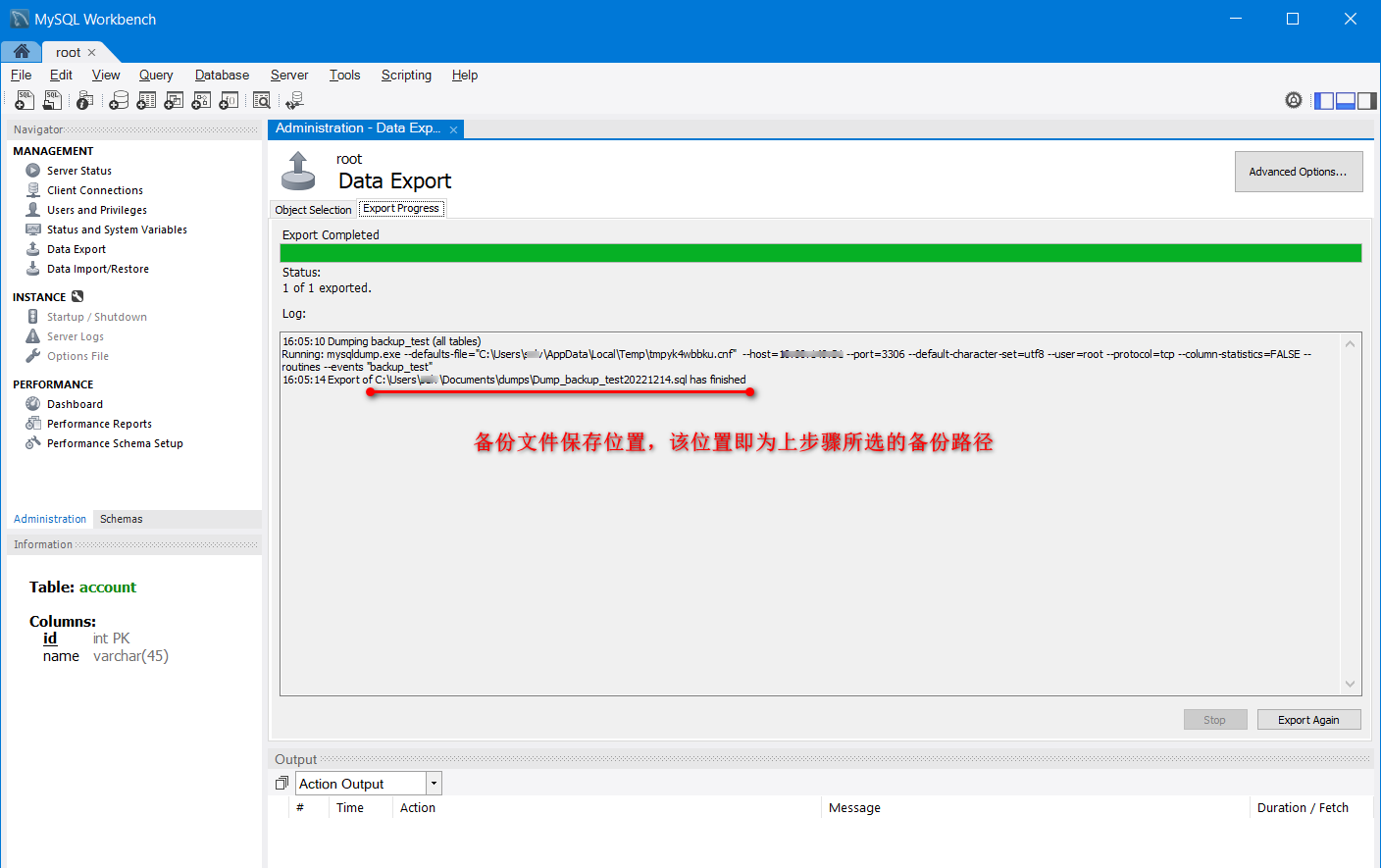1381x868 pixels.
Task: Open Startup / Shutdown item
Action: tap(96, 317)
